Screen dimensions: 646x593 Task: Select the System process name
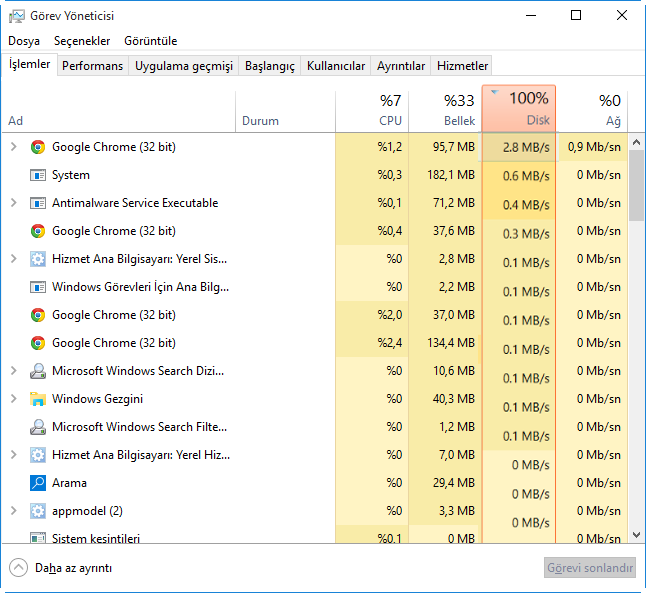click(x=71, y=175)
